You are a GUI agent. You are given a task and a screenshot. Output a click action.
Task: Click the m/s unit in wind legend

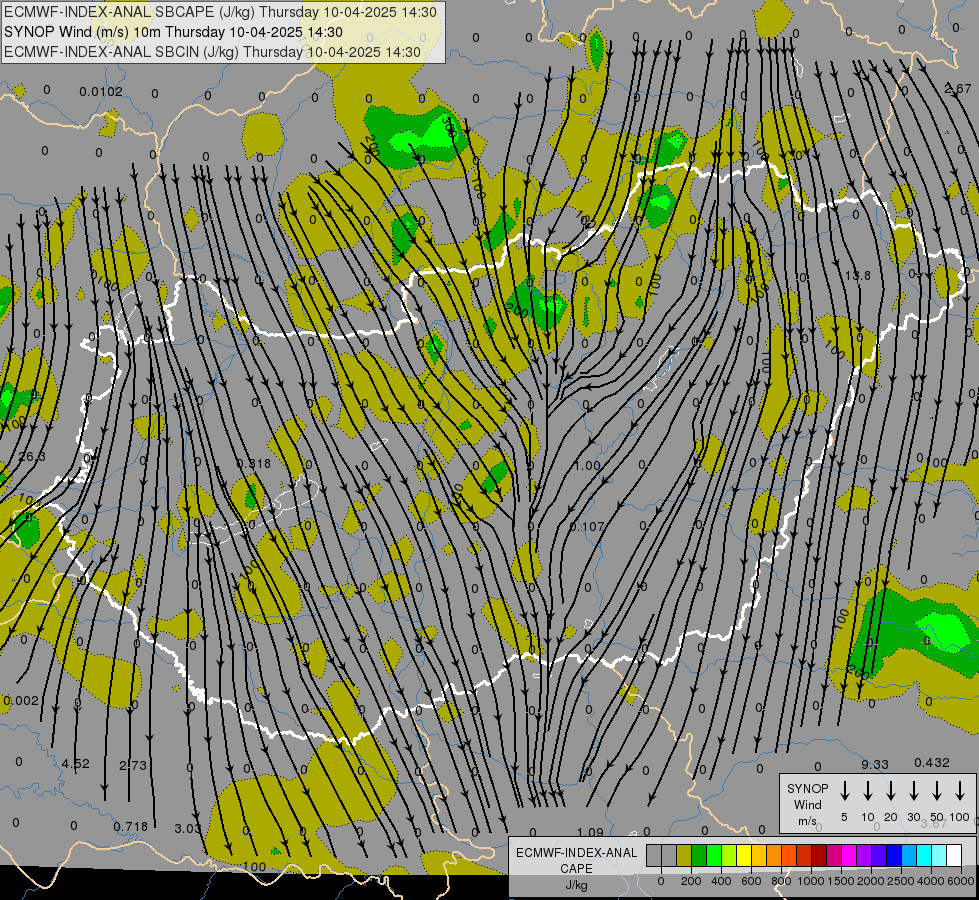(x=807, y=821)
